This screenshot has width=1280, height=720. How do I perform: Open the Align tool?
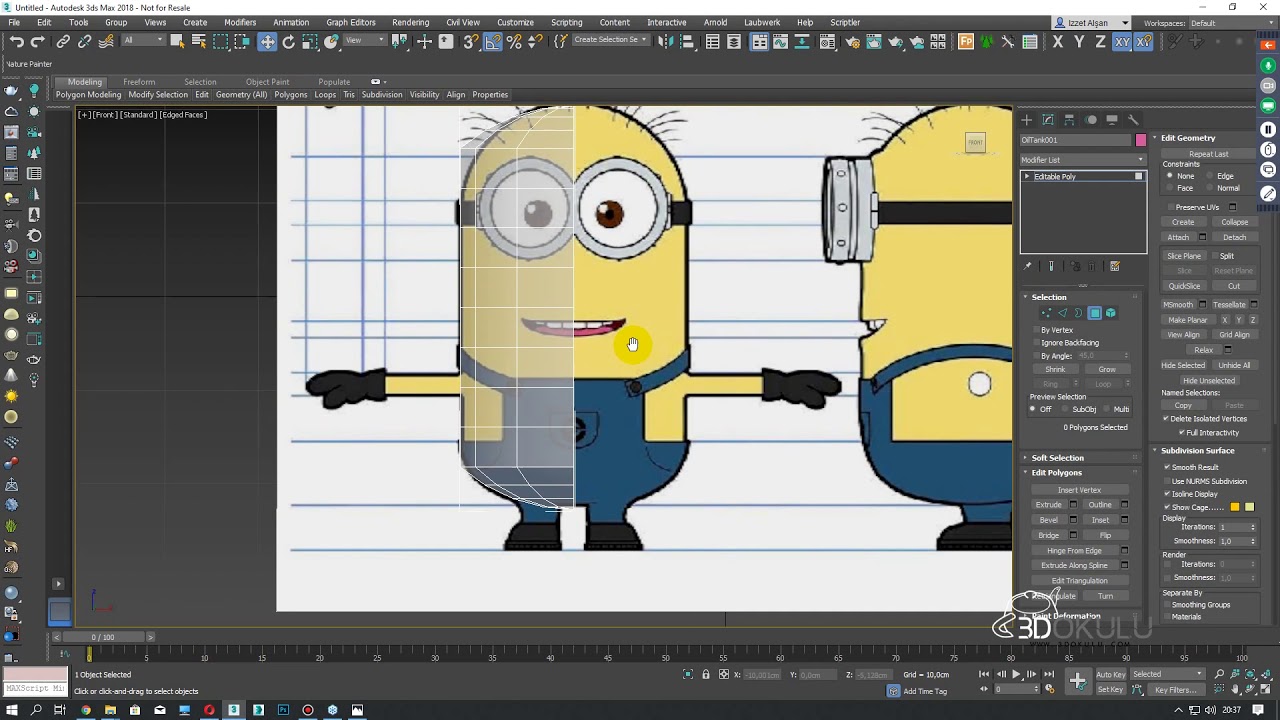coord(687,41)
